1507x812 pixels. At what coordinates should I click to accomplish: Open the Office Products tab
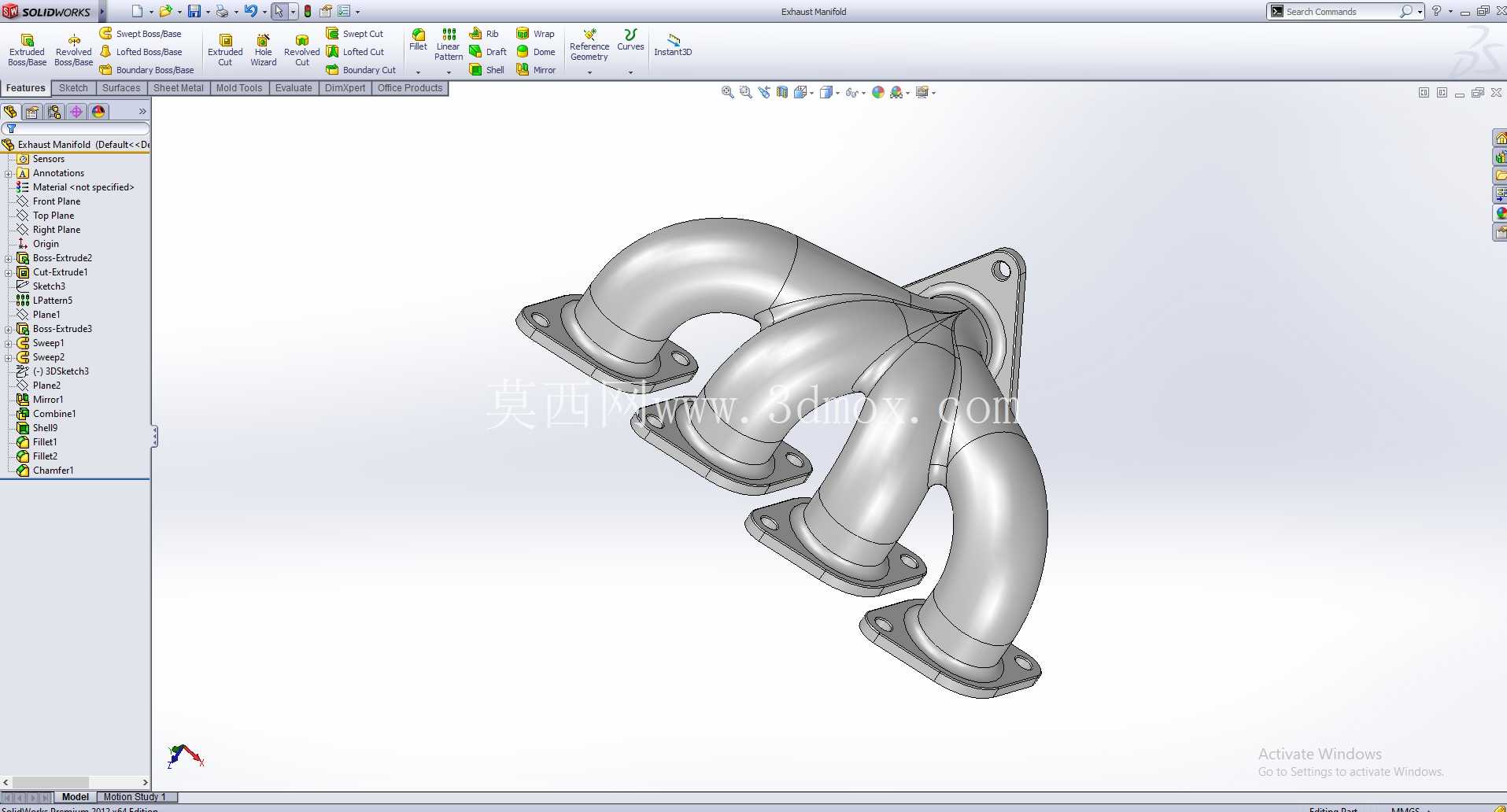tap(410, 88)
